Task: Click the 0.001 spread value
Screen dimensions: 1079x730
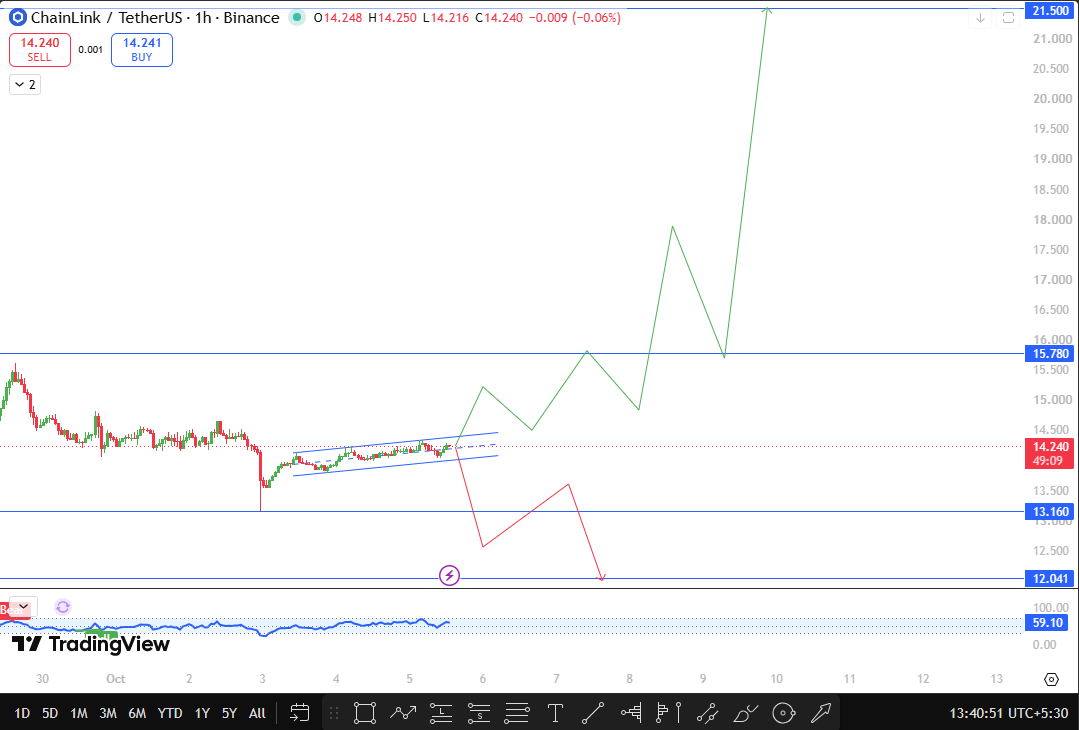Action: [91, 50]
